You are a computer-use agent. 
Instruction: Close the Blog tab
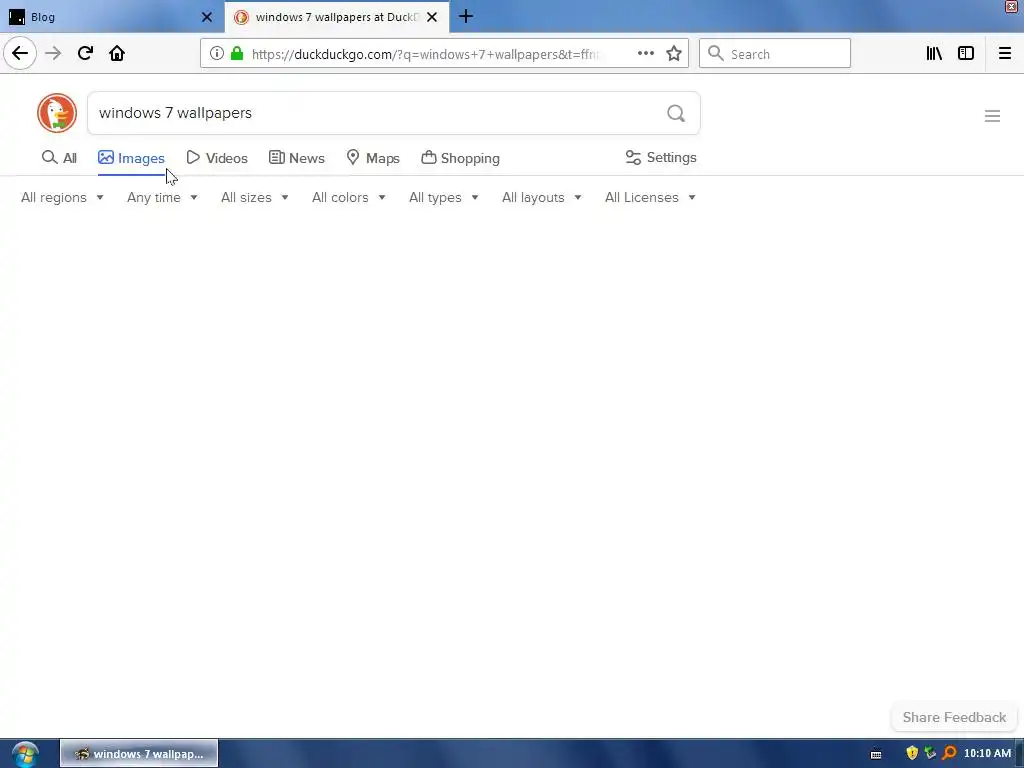206,17
